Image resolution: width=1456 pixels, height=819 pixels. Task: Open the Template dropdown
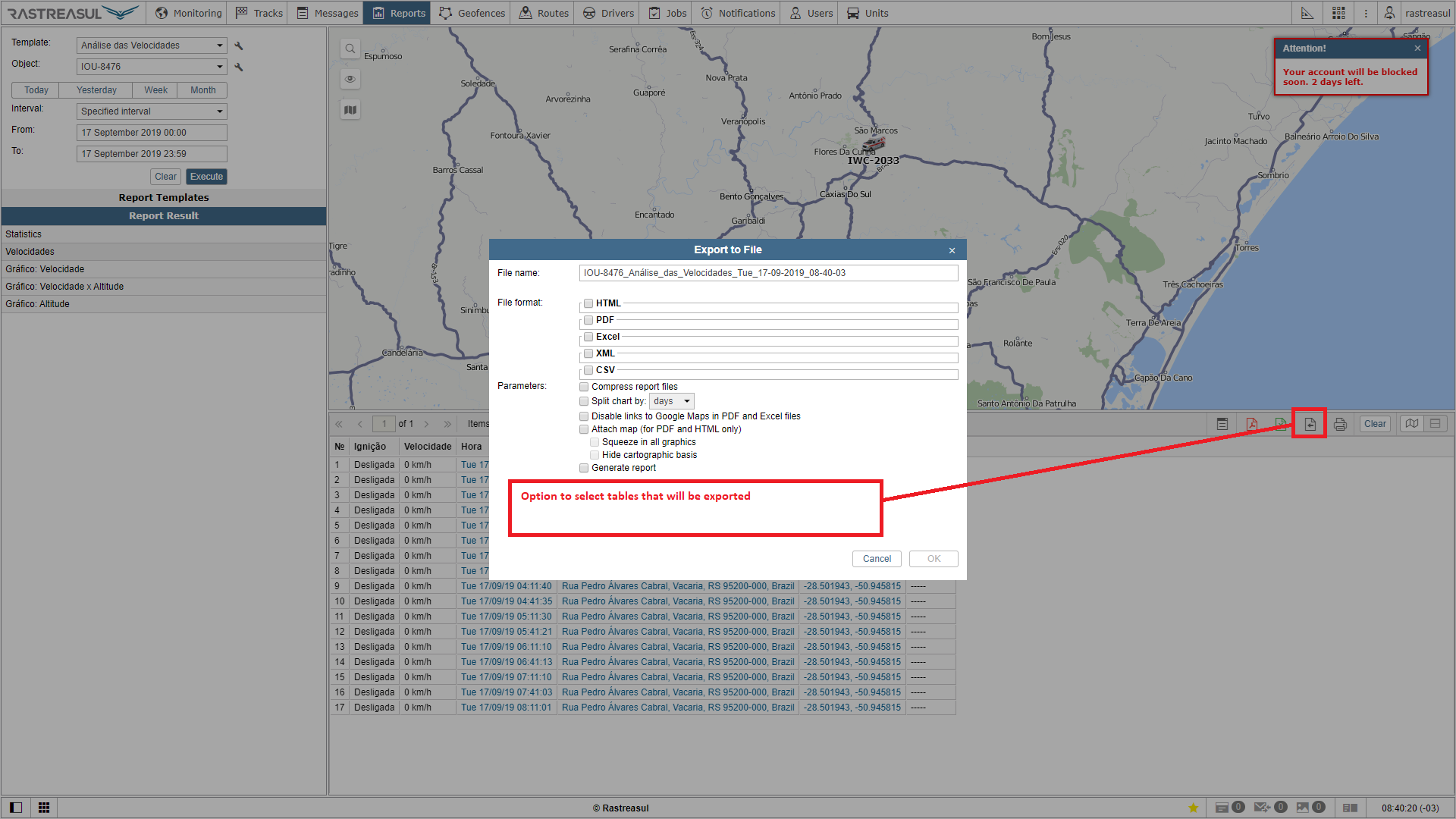(152, 45)
